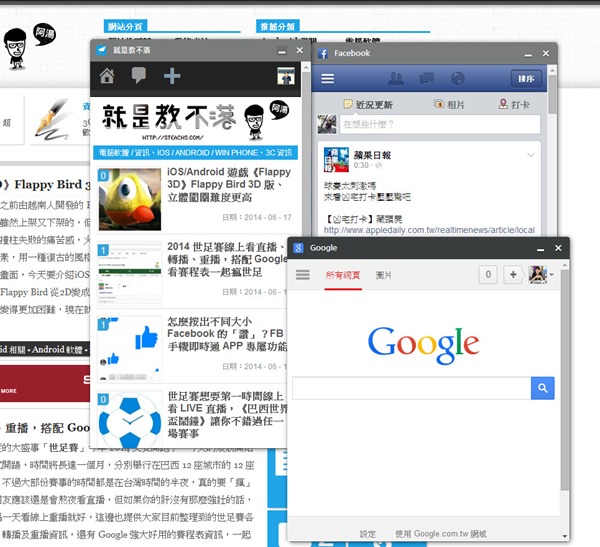Click the Google+ share plus button

point(513,274)
